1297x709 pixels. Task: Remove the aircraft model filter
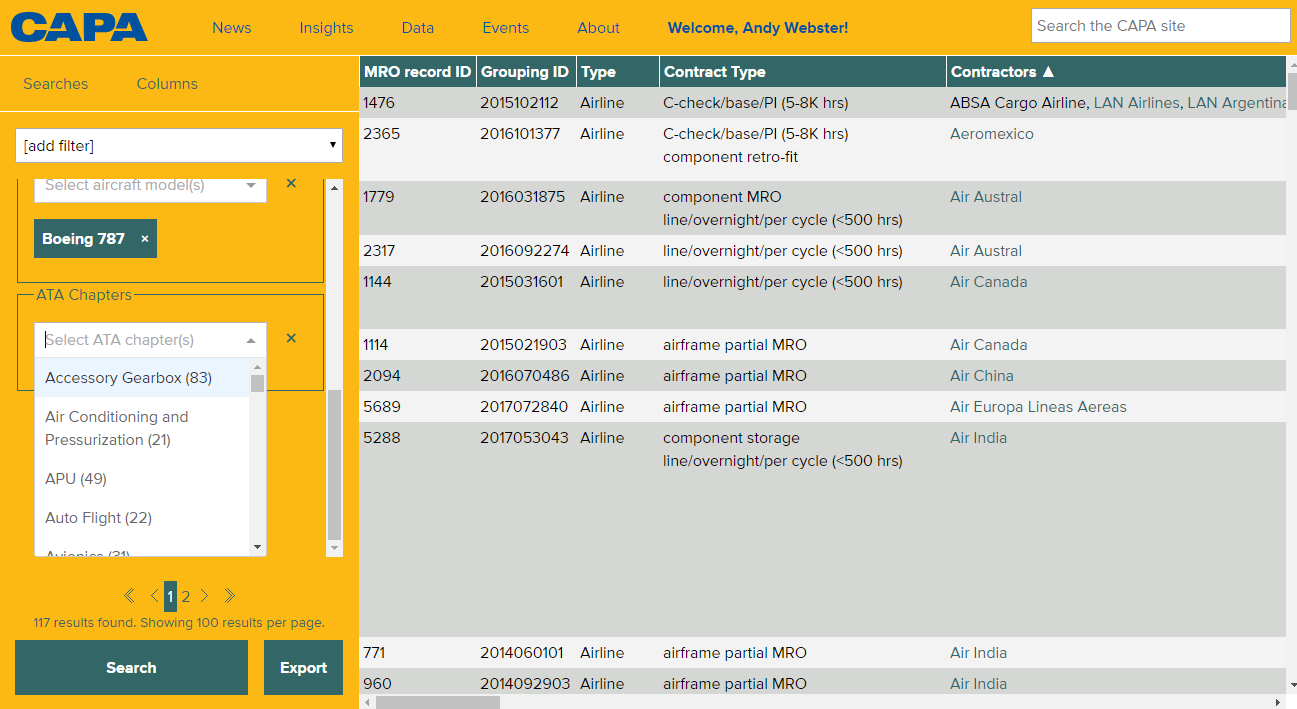pos(291,184)
